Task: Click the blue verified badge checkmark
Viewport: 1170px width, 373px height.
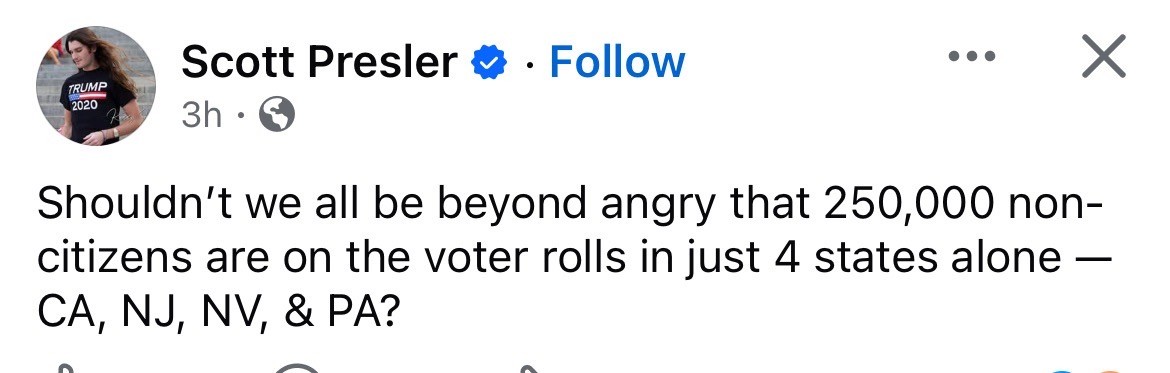Action: tap(489, 64)
